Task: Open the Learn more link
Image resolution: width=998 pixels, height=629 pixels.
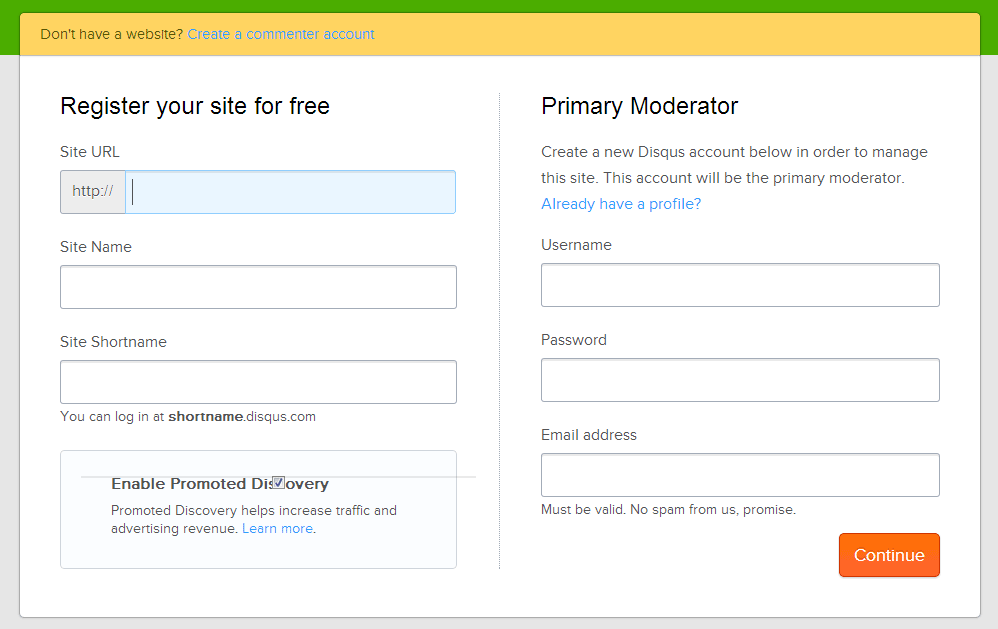Action: [x=278, y=528]
